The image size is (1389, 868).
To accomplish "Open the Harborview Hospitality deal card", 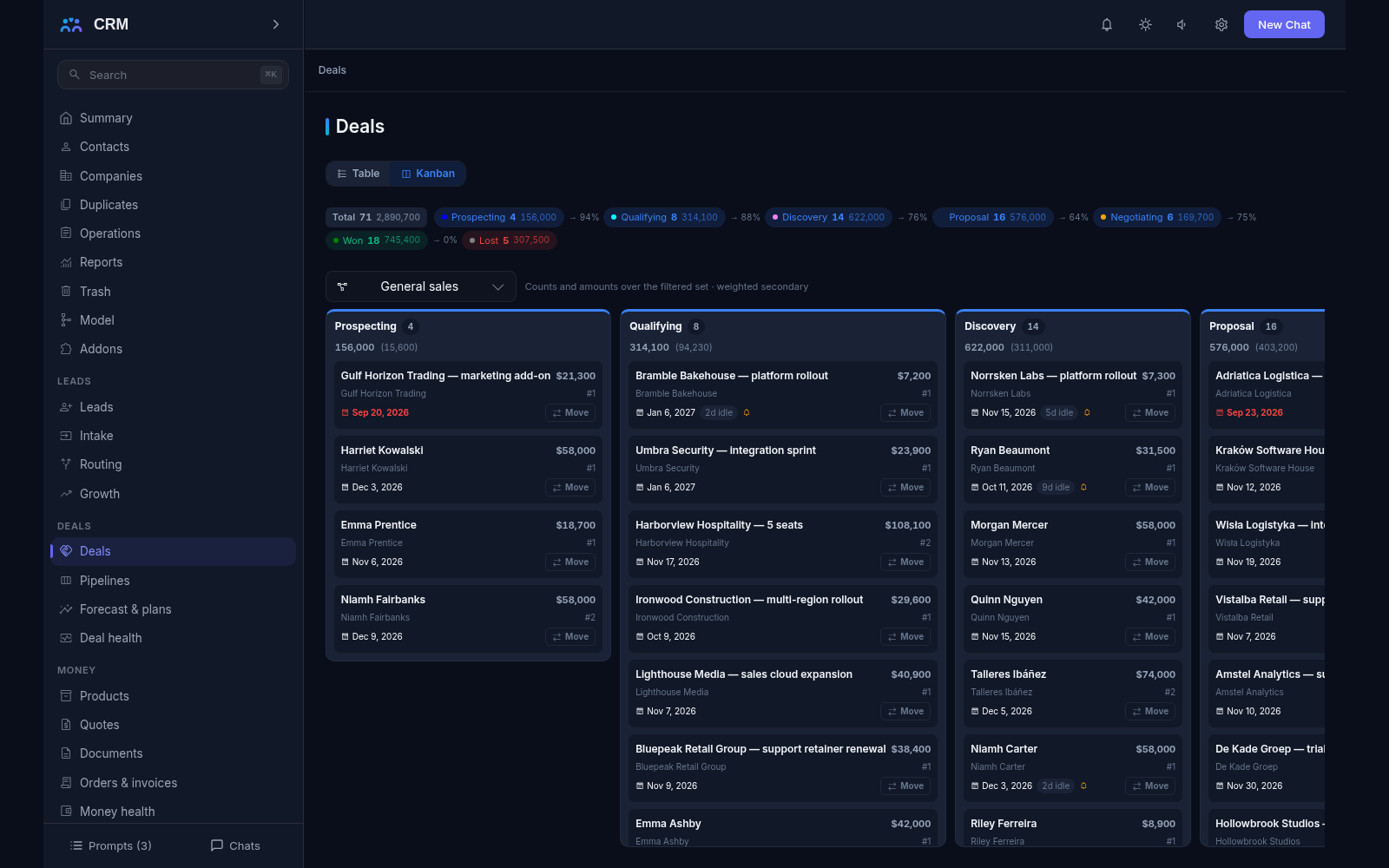I will [x=783, y=544].
